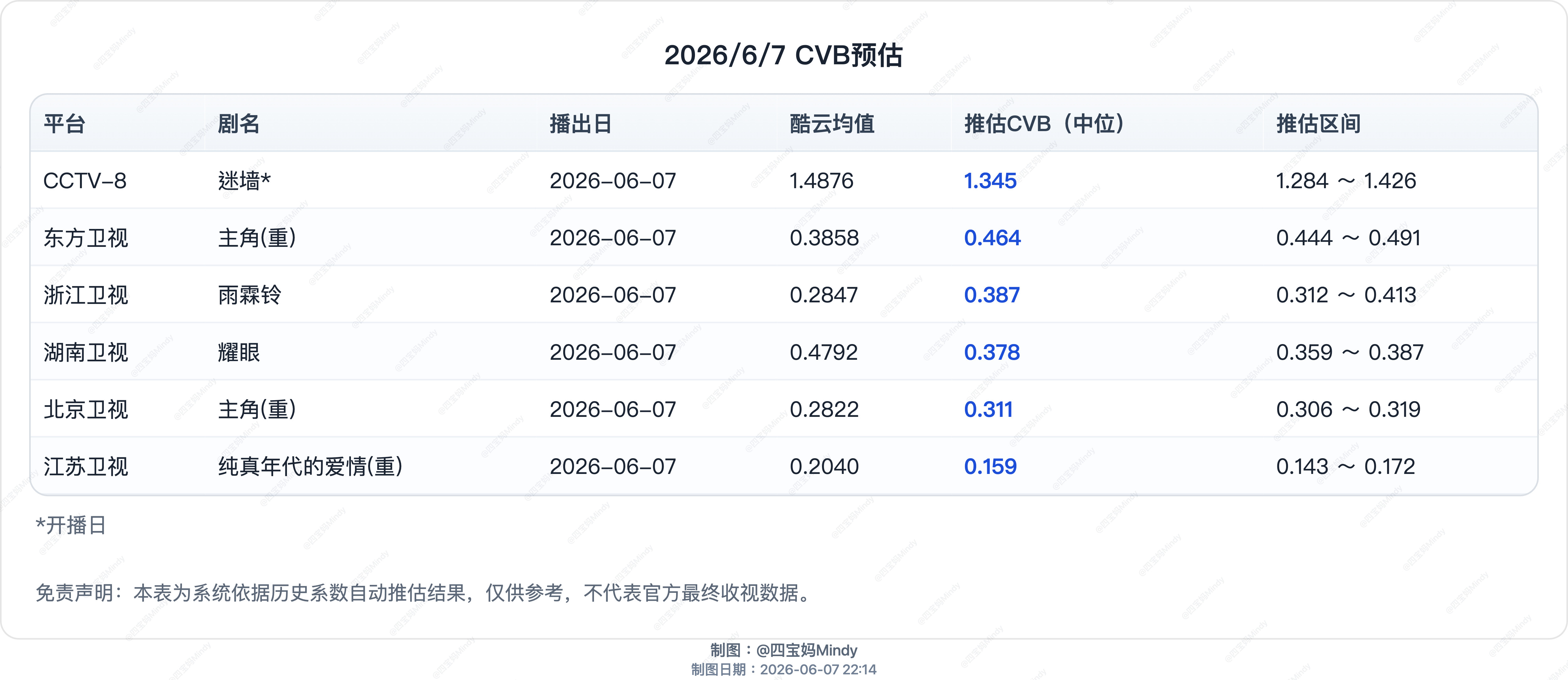The width and height of the screenshot is (1568, 680).
Task: Click the range '1.284 ~ 1.426'
Action: pos(1346,181)
